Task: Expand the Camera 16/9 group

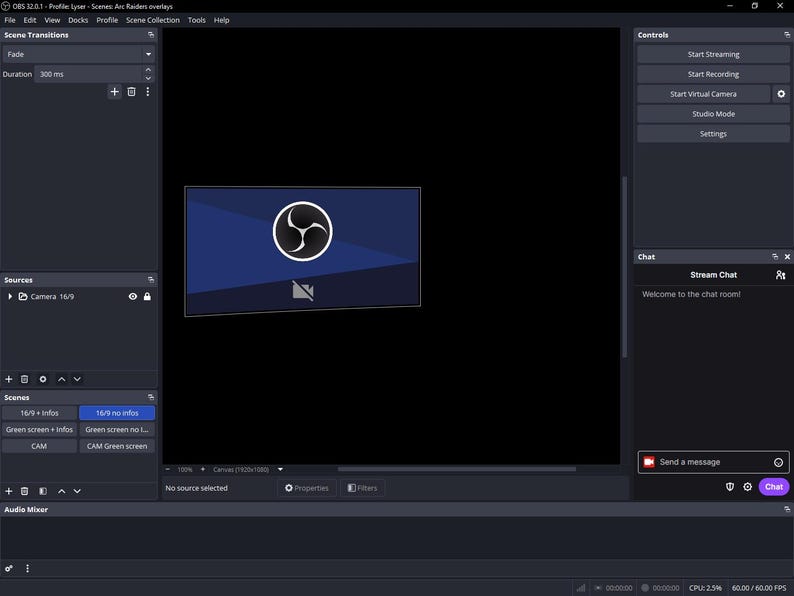Action: point(10,296)
